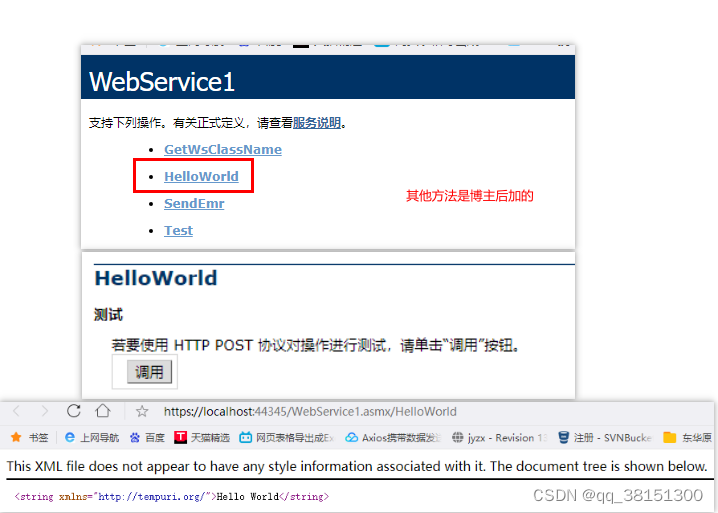The image size is (718, 513).
Task: Go back with the browser back arrow
Action: point(17,411)
